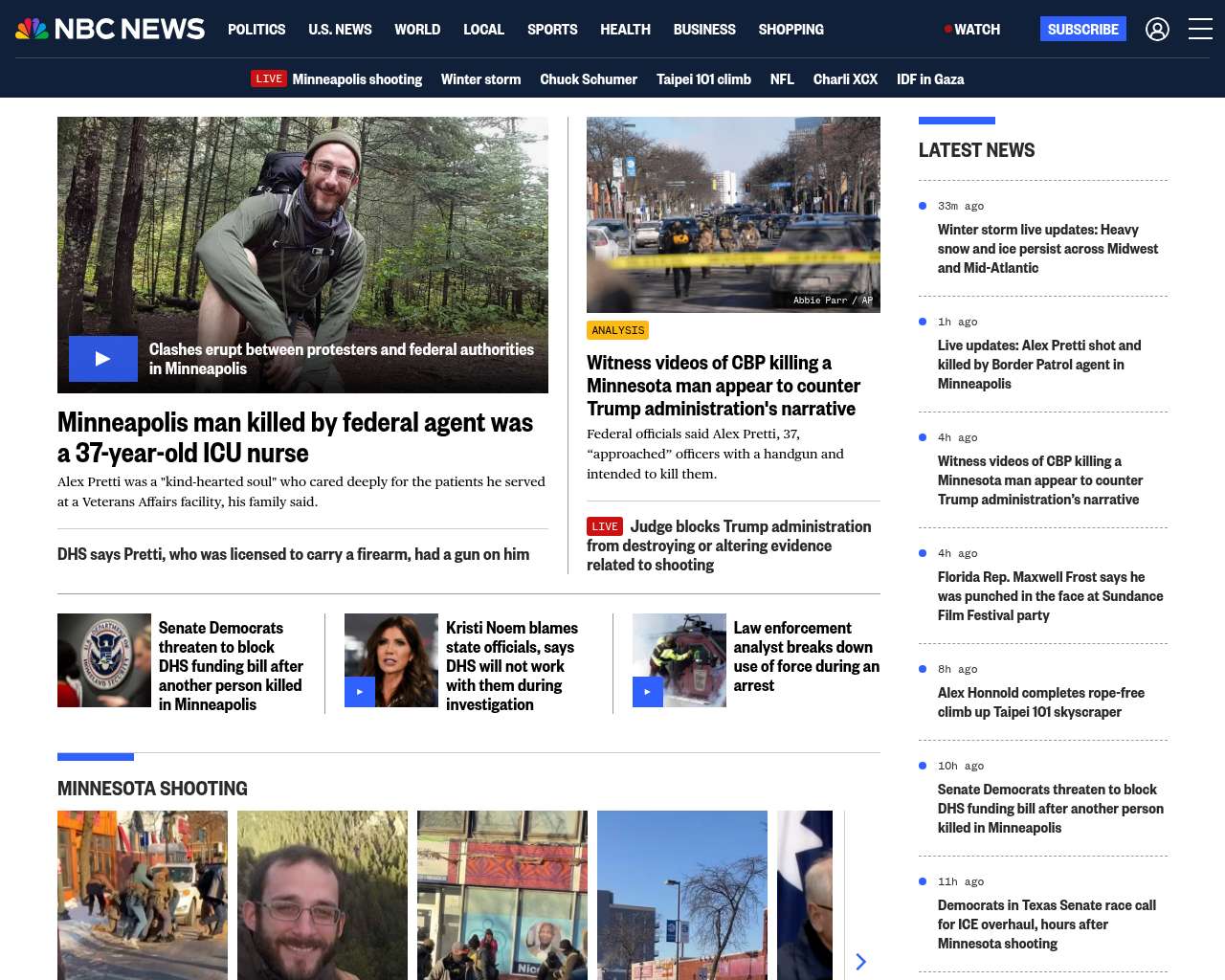1225x980 pixels.
Task: Open the Florida Rep. Maxwell Frost story
Action: click(x=1050, y=595)
